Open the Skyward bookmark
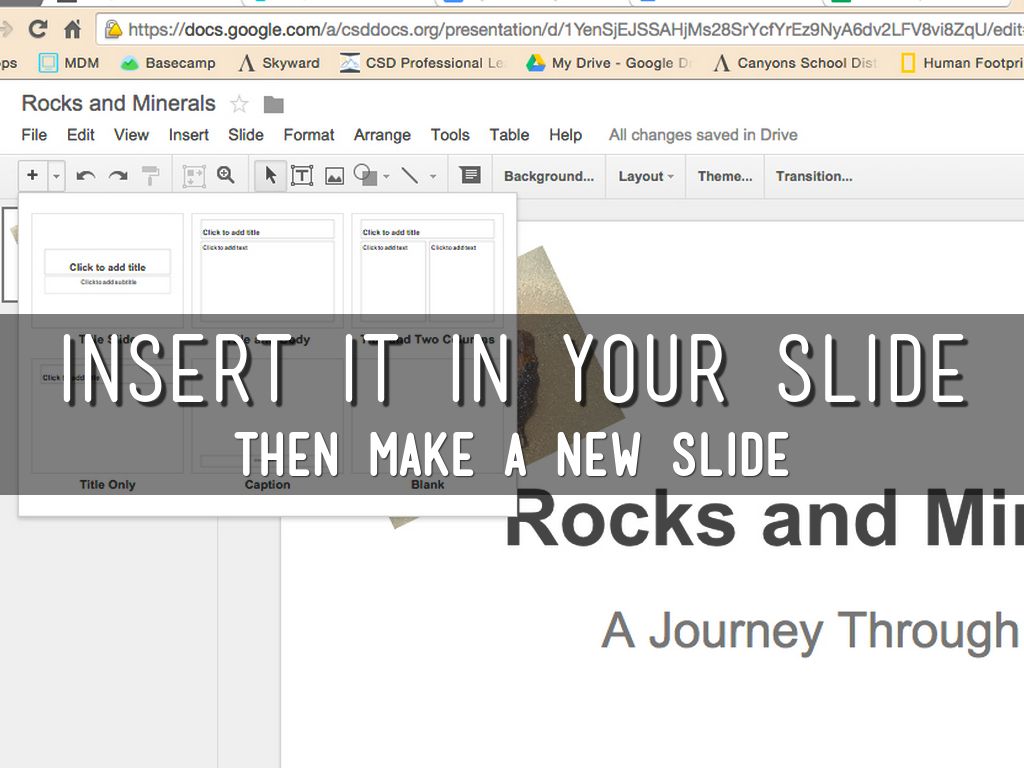 coord(279,63)
